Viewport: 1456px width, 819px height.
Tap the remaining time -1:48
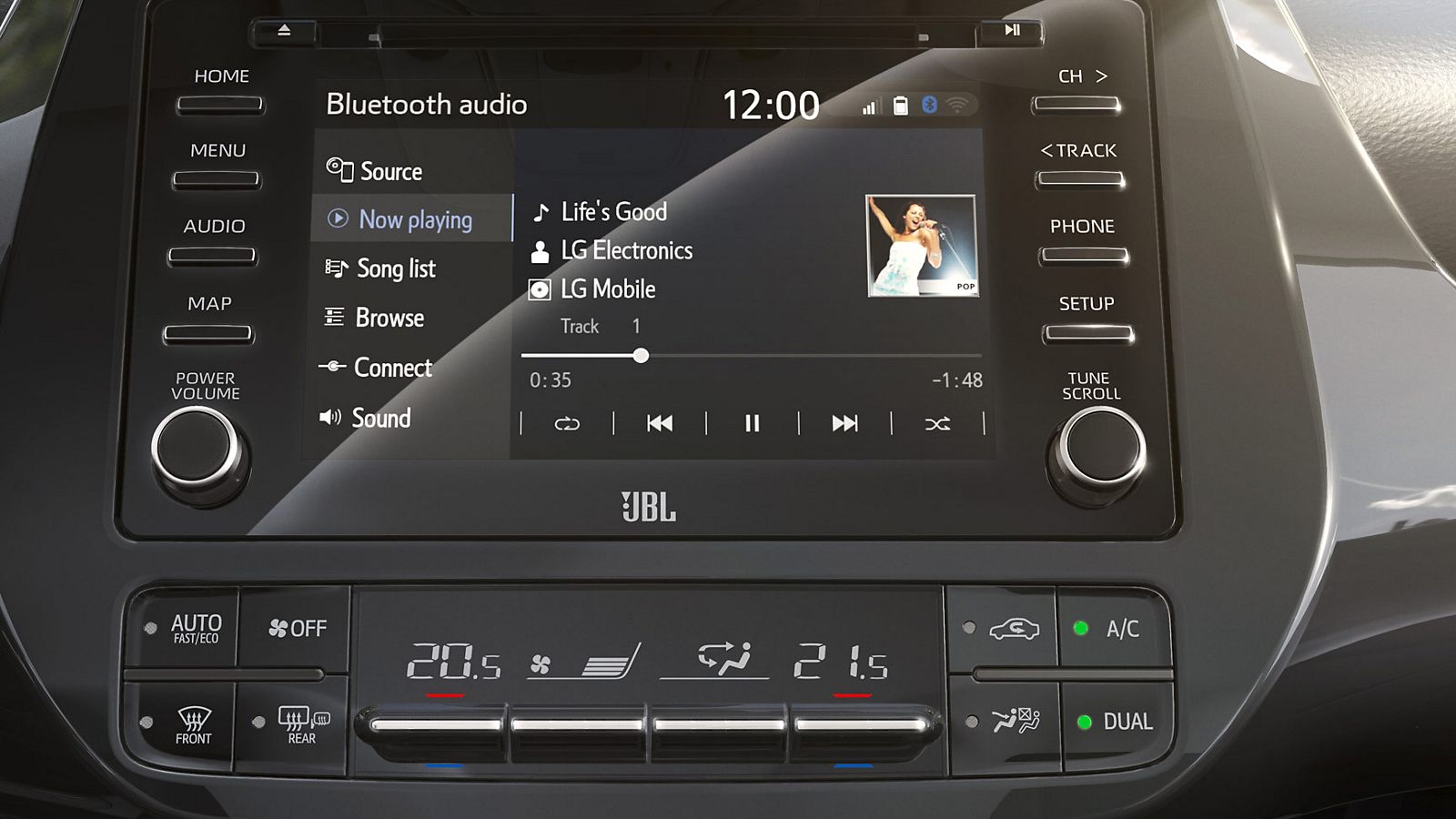pyautogui.click(x=957, y=380)
